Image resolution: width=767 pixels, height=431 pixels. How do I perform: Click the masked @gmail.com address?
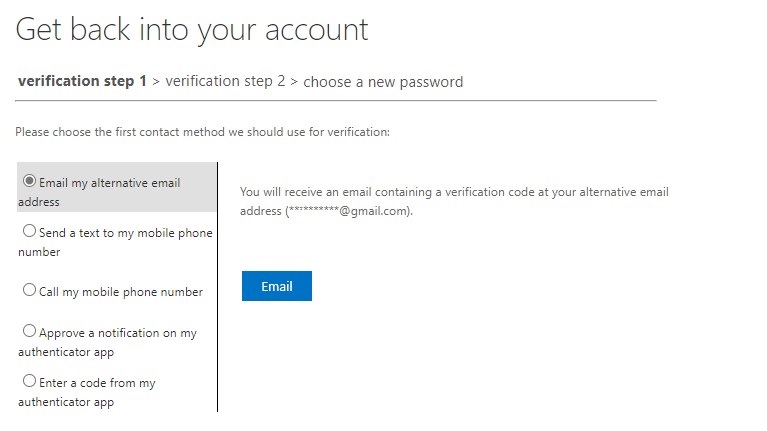coord(347,212)
